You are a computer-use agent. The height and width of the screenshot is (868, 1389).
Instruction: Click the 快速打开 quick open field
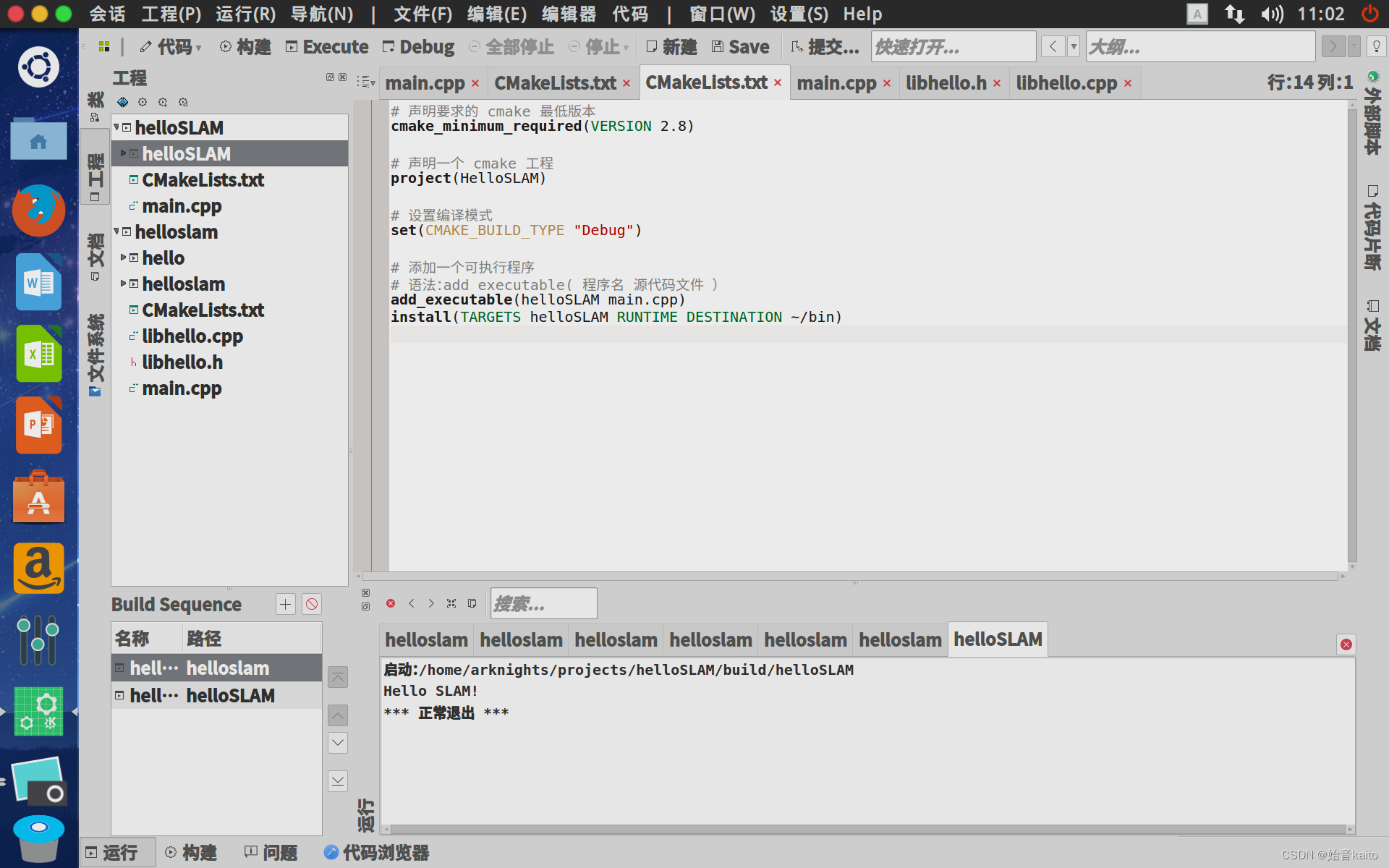point(953,47)
